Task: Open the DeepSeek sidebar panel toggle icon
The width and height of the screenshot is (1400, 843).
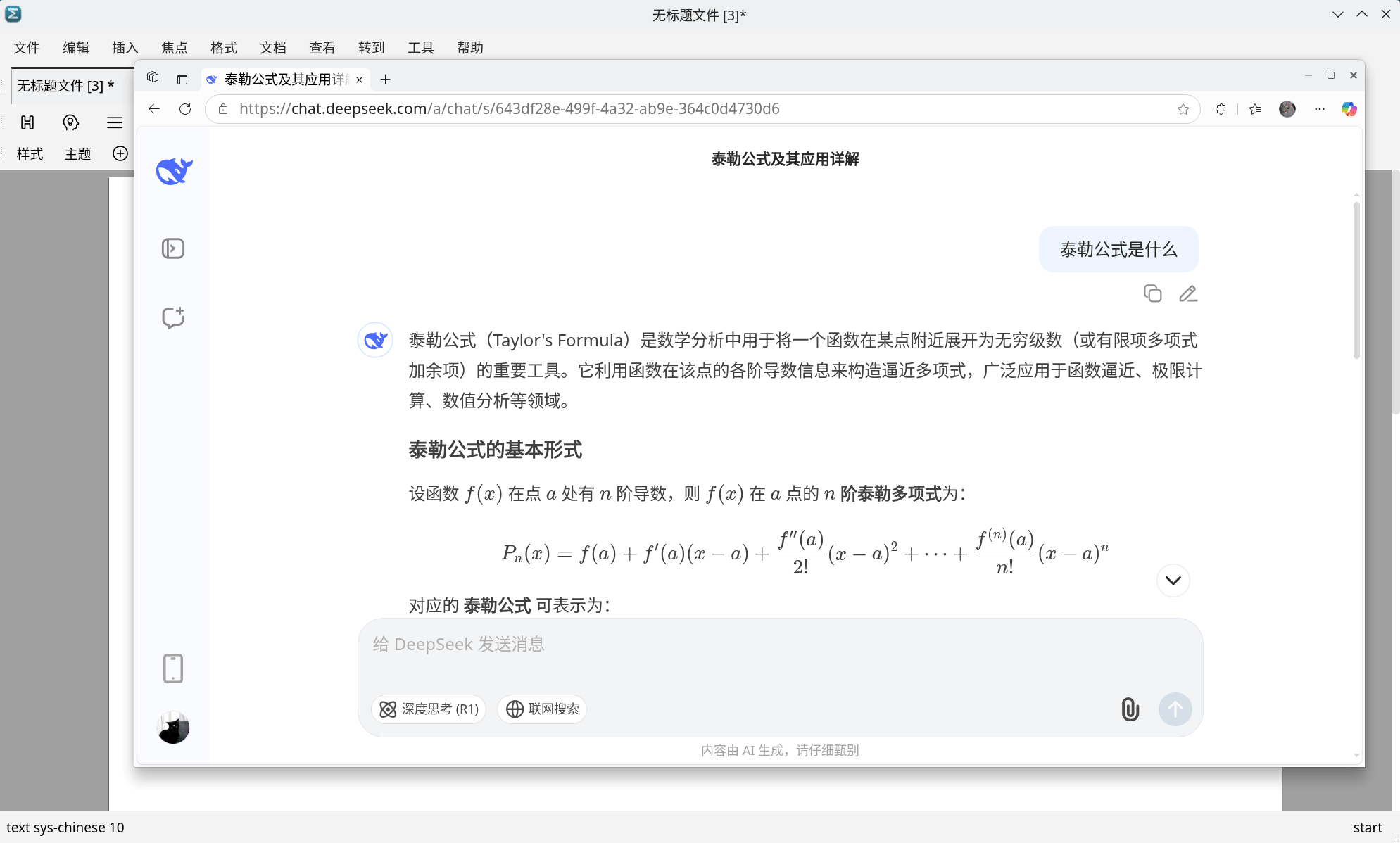Action: [173, 248]
